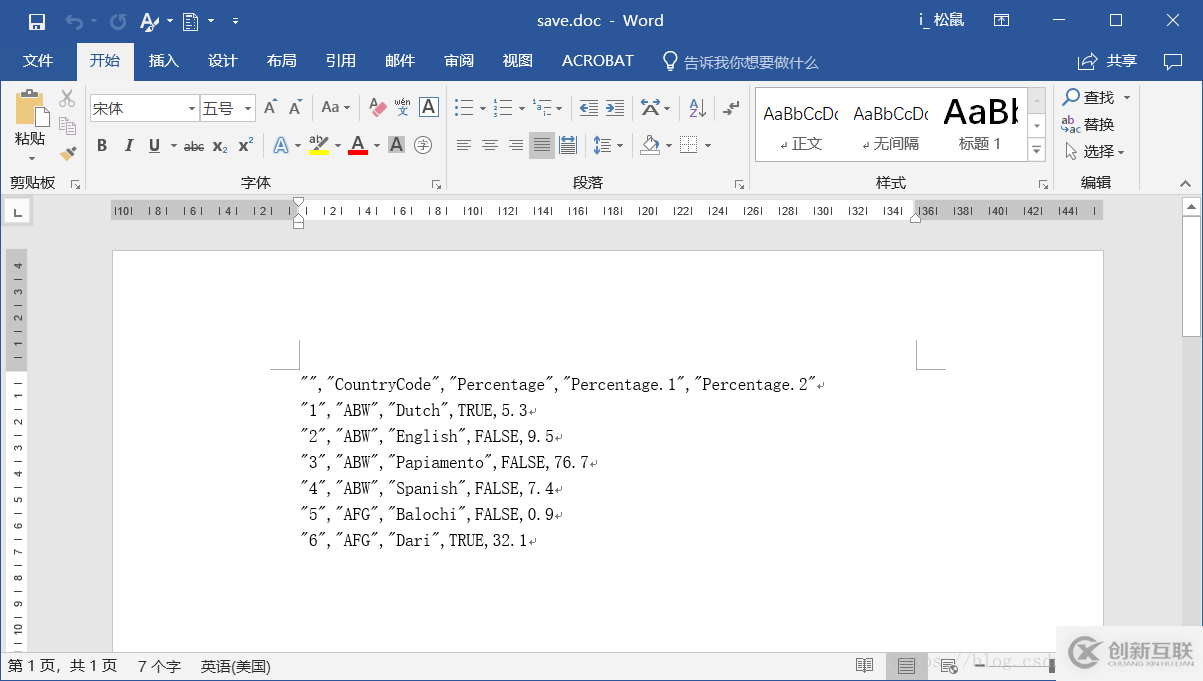The height and width of the screenshot is (681, 1203).
Task: Click the Paste clipboard icon
Action: (31, 108)
